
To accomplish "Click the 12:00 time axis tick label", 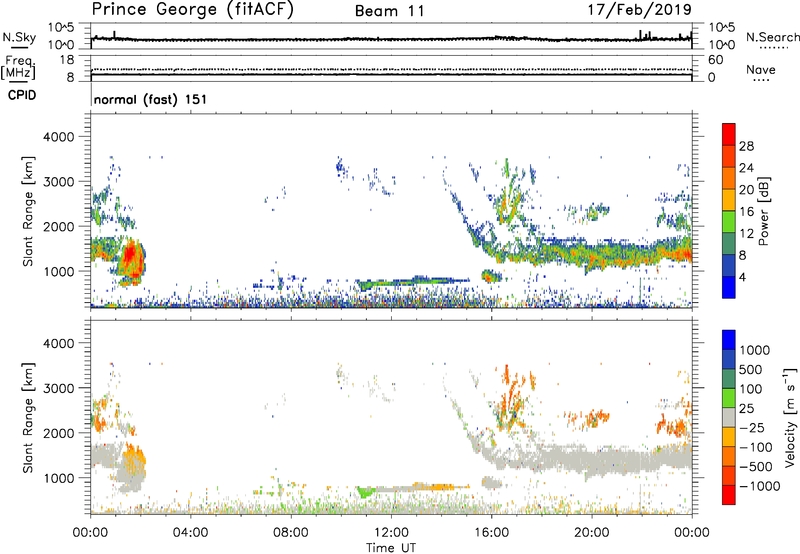I will pyautogui.click(x=391, y=533).
